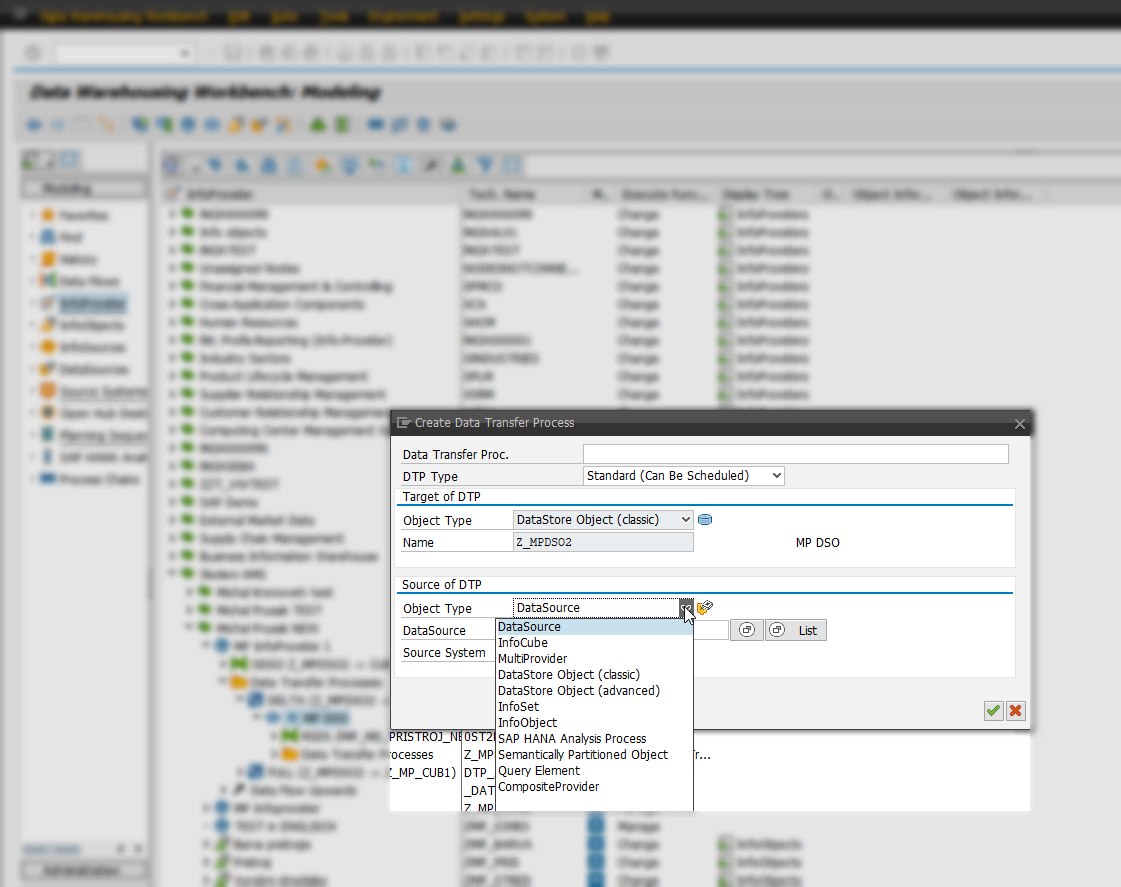This screenshot has height=887, width=1121.
Task: Open the Environment menu
Action: point(402,16)
